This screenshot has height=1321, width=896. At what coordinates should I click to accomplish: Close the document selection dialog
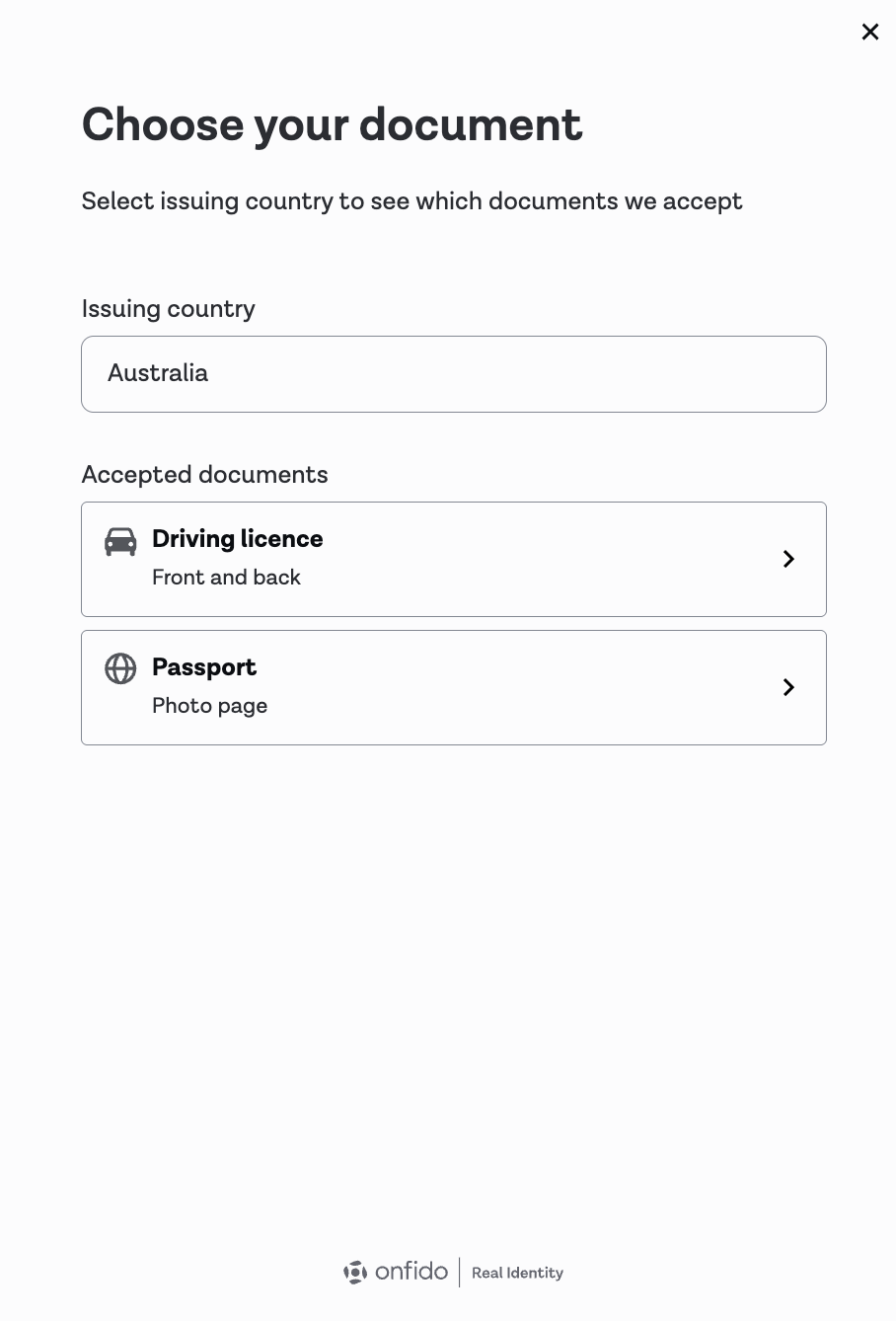(x=869, y=32)
